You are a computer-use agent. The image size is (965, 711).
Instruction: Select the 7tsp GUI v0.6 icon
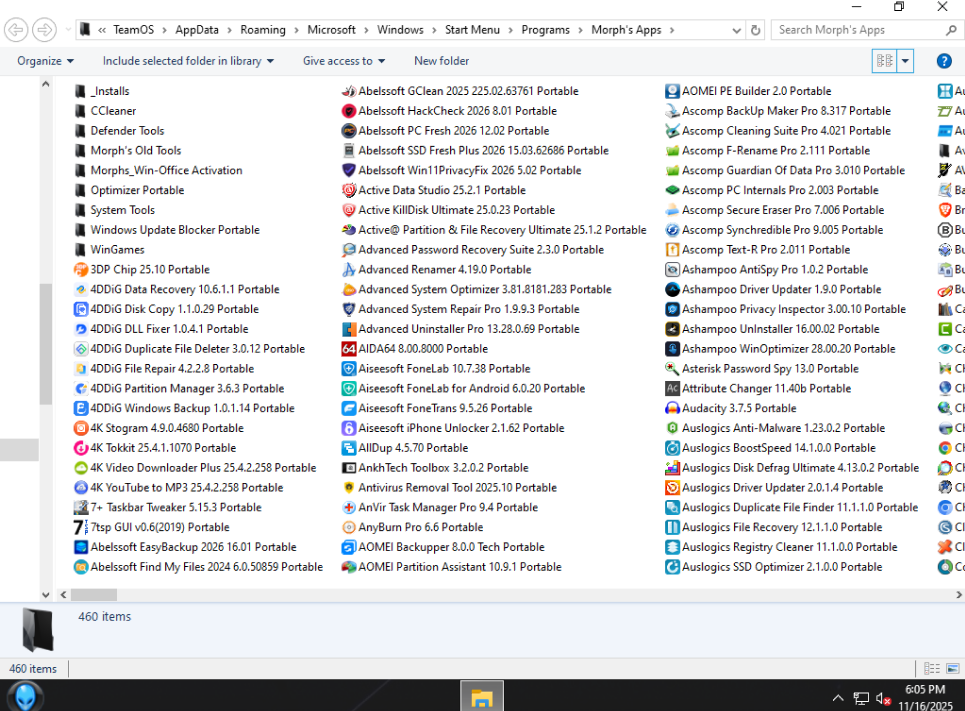coord(81,527)
